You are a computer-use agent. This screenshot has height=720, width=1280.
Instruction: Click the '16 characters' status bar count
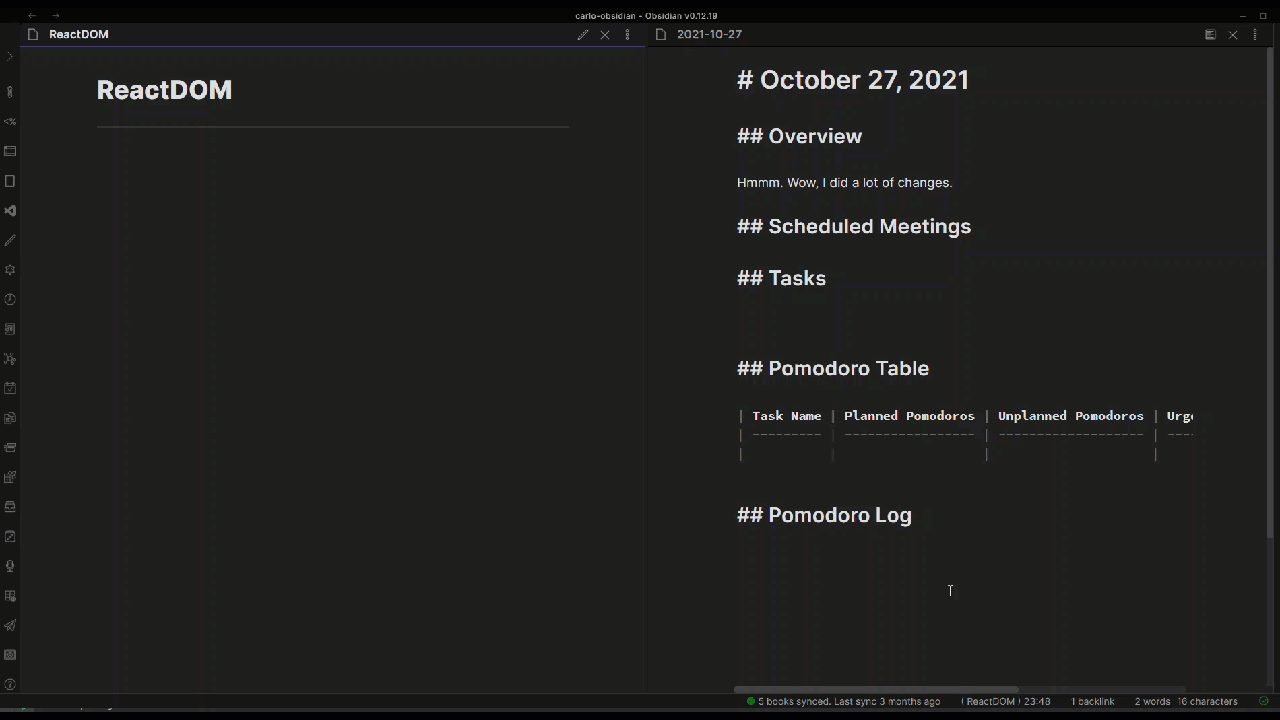coord(1207,701)
